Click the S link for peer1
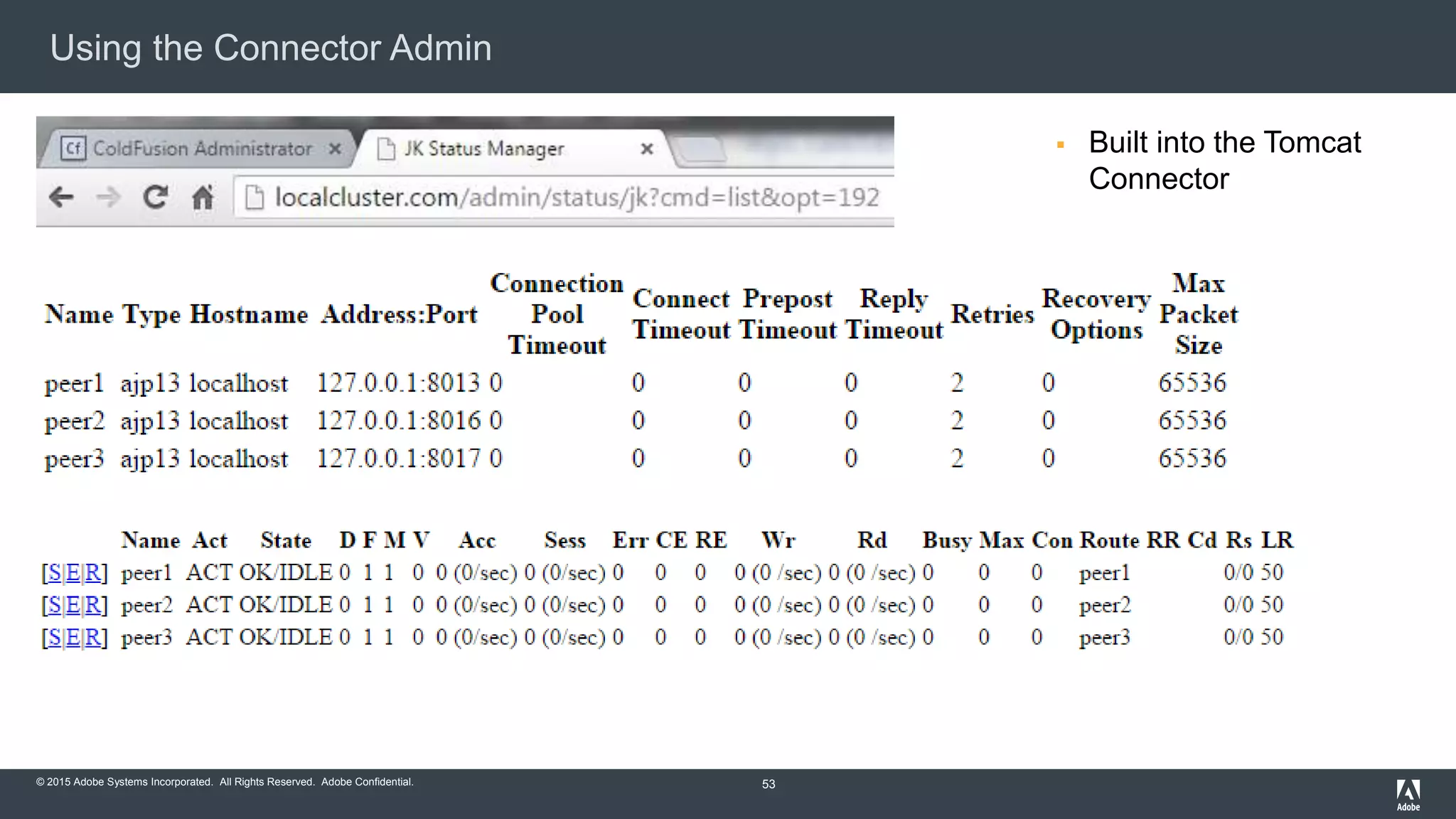 [x=55, y=572]
